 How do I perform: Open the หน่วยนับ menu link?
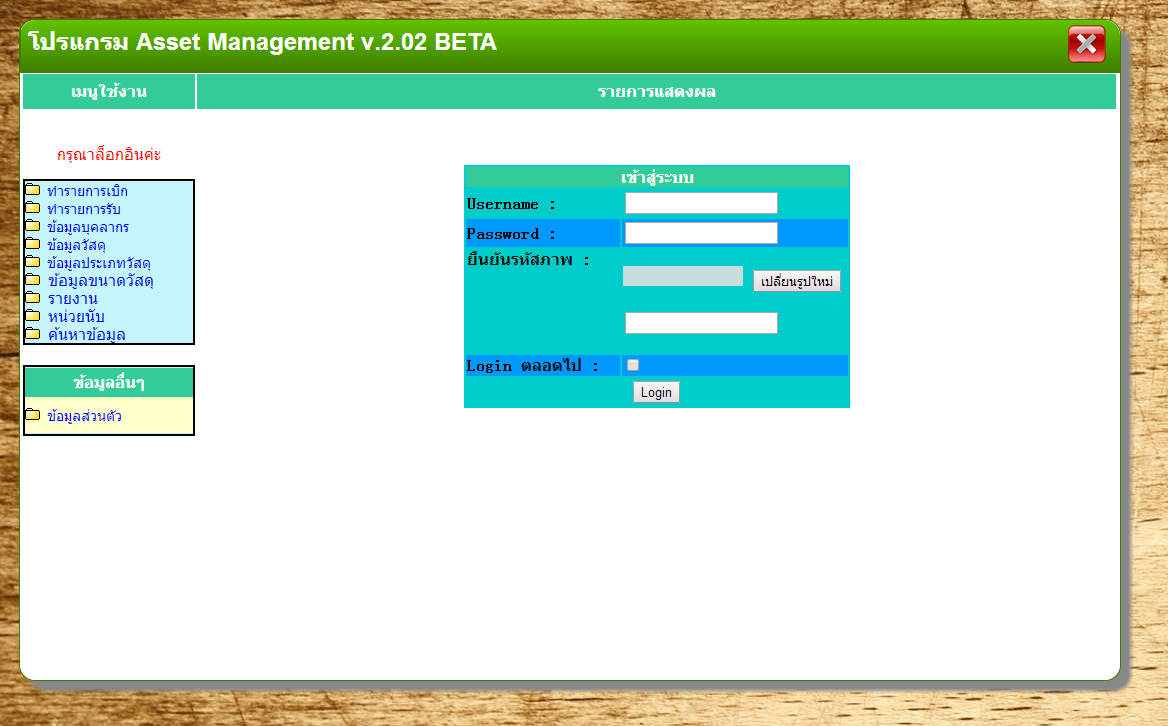coord(76,316)
